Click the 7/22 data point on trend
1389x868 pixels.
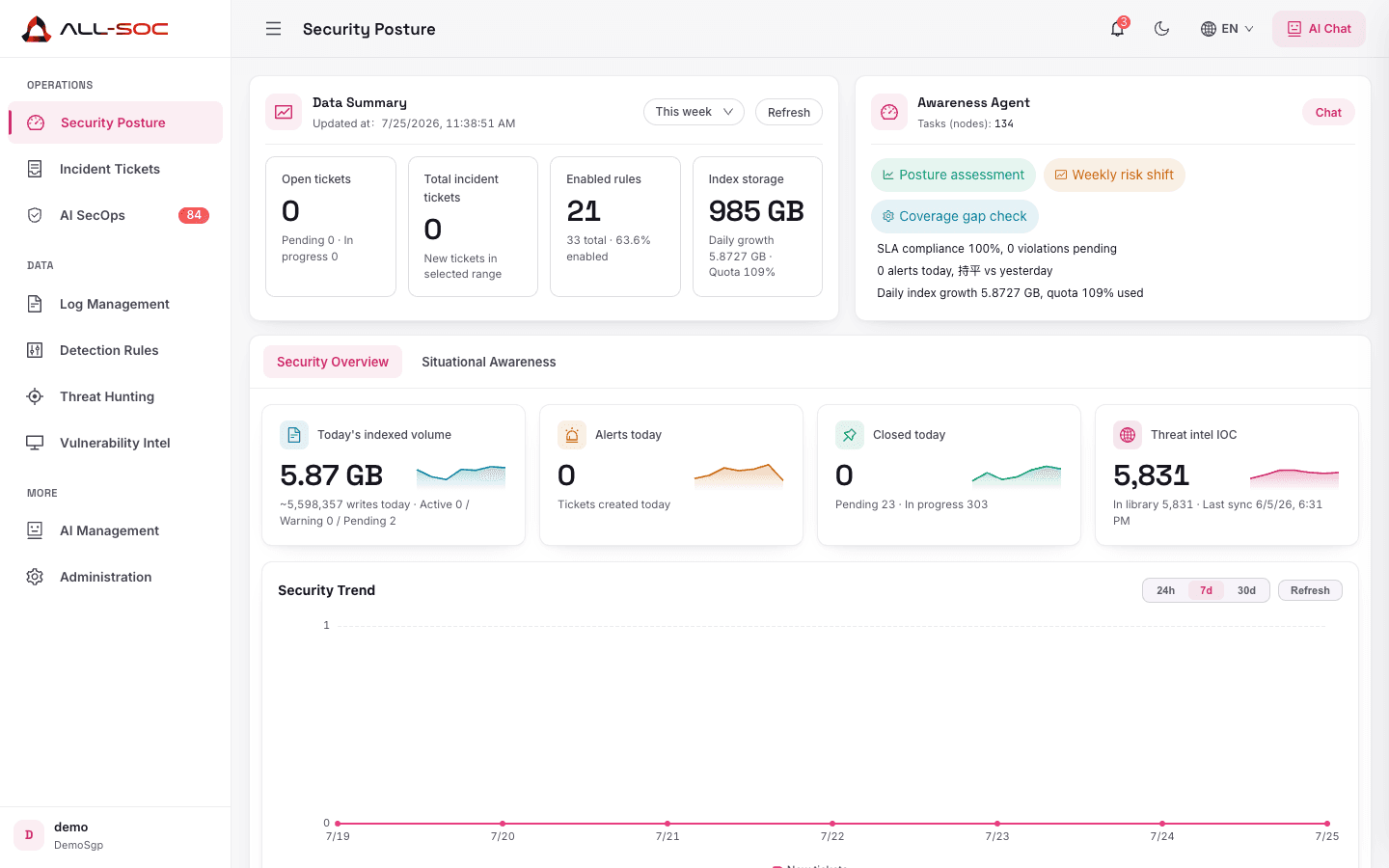[832, 824]
